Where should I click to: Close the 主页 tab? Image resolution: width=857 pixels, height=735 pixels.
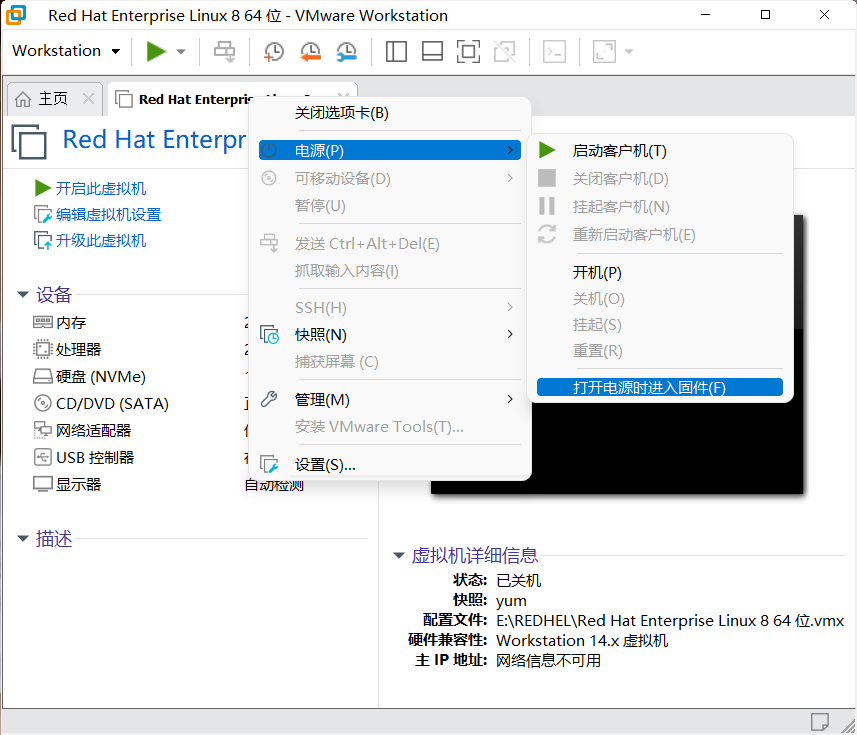[x=88, y=99]
